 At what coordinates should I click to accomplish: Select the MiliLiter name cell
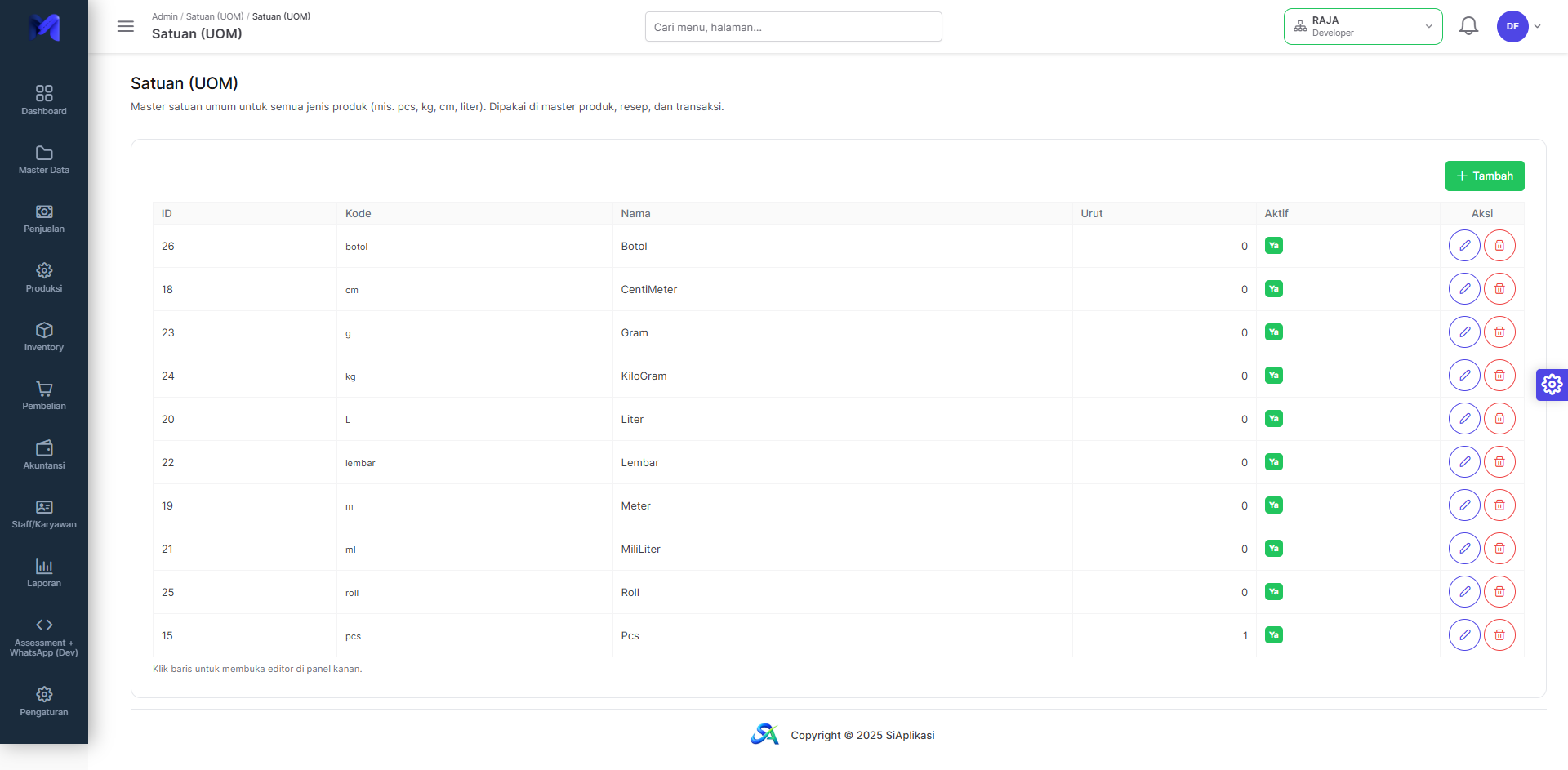point(842,549)
